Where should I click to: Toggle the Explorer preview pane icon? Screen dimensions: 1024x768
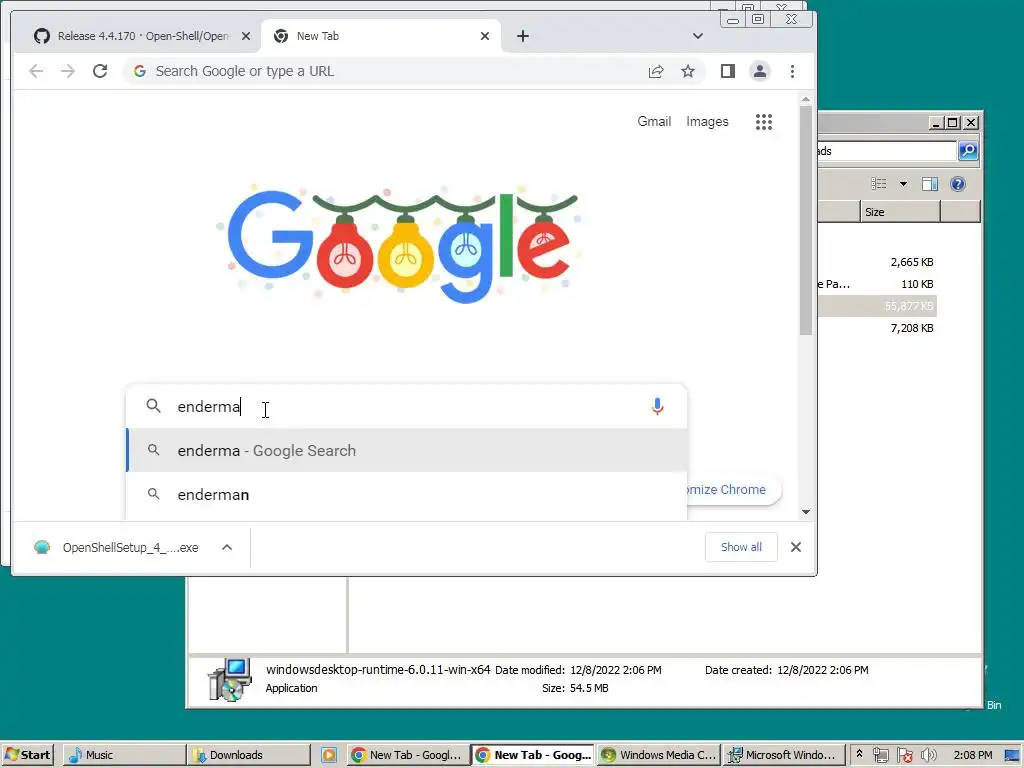(930, 184)
